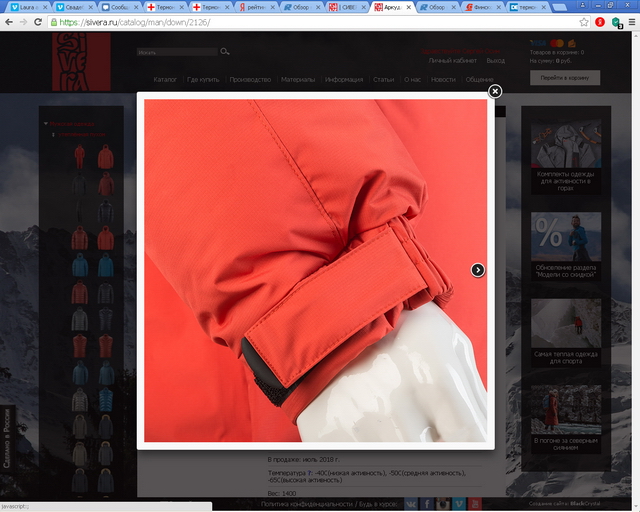Open Обновление раздела Модели со скидкой card

566,246
